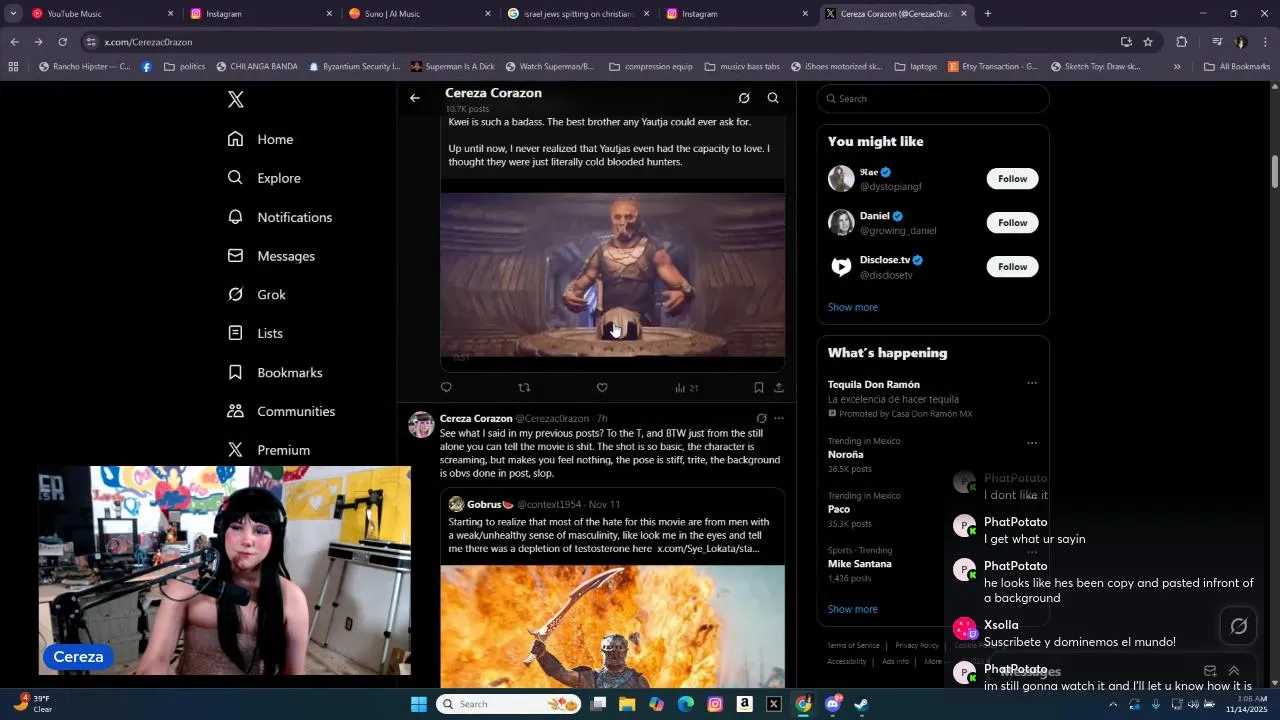Play the Yautja video thumbnail

613,275
